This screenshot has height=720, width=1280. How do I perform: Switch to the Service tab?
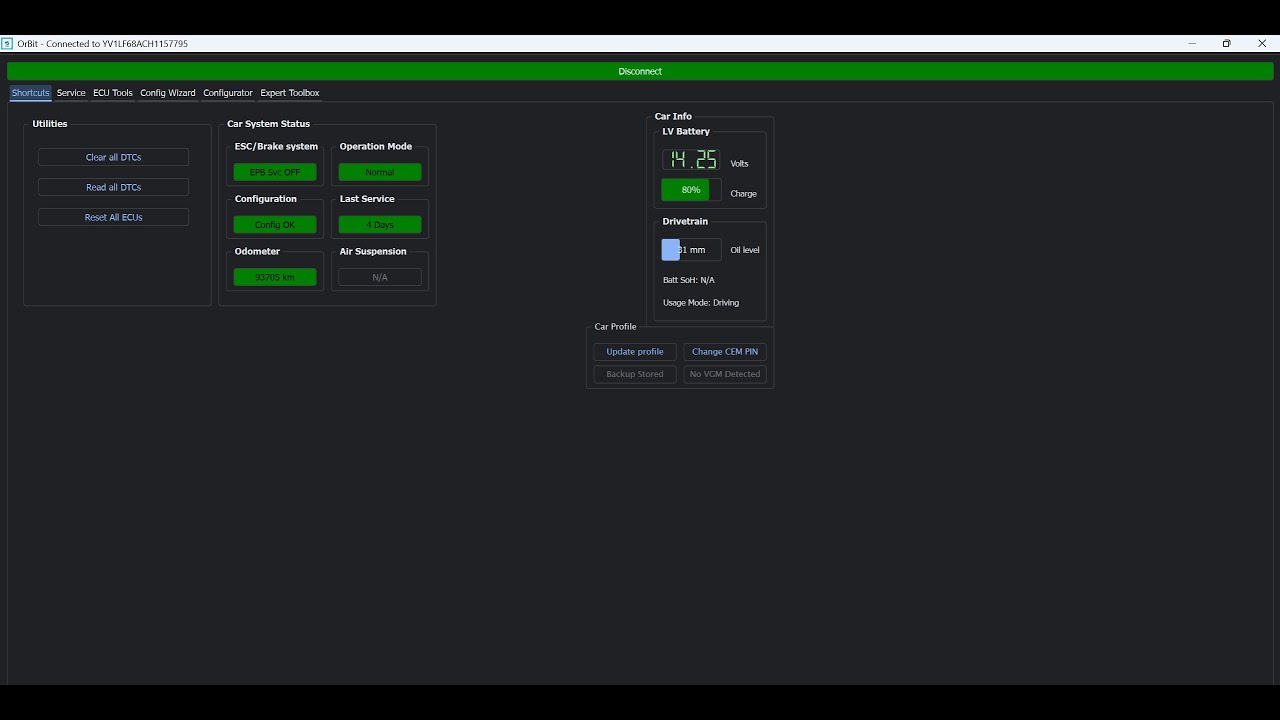coord(71,93)
